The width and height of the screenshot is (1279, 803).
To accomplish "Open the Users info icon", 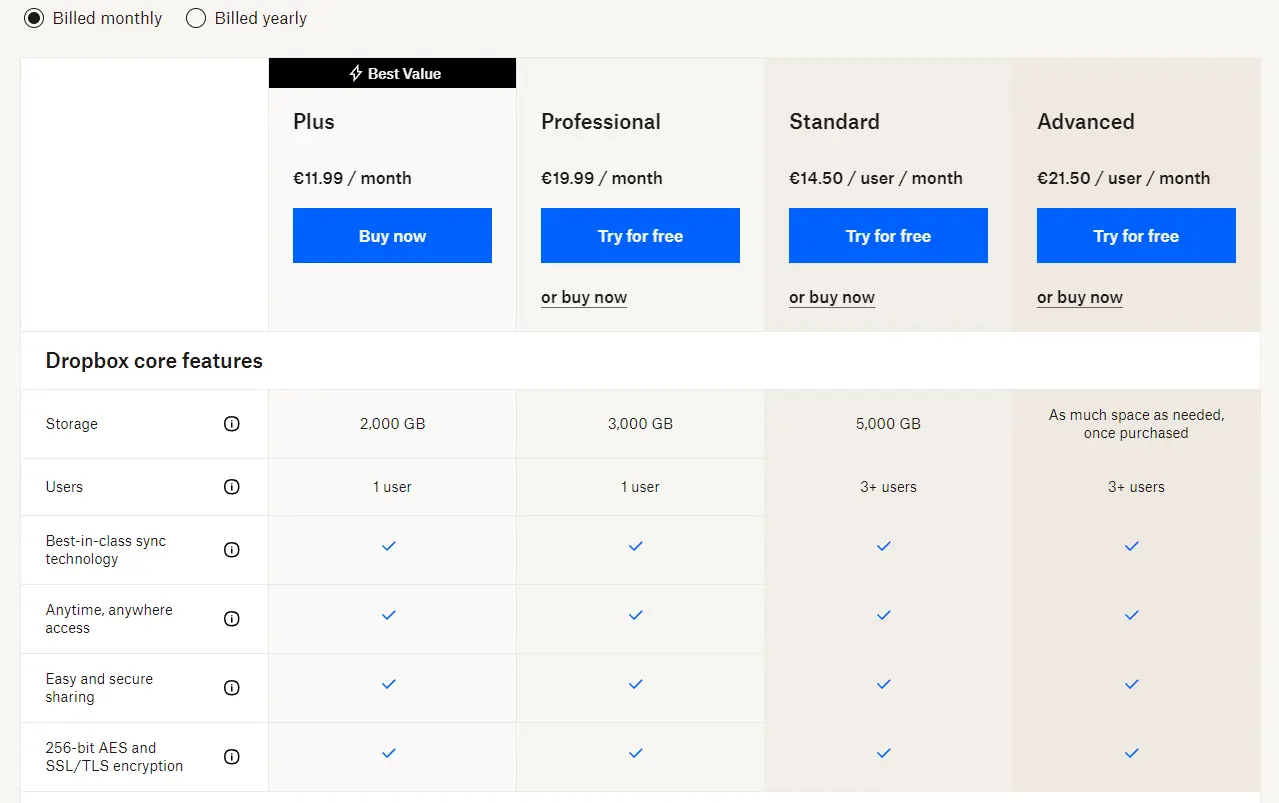I will click(232, 487).
